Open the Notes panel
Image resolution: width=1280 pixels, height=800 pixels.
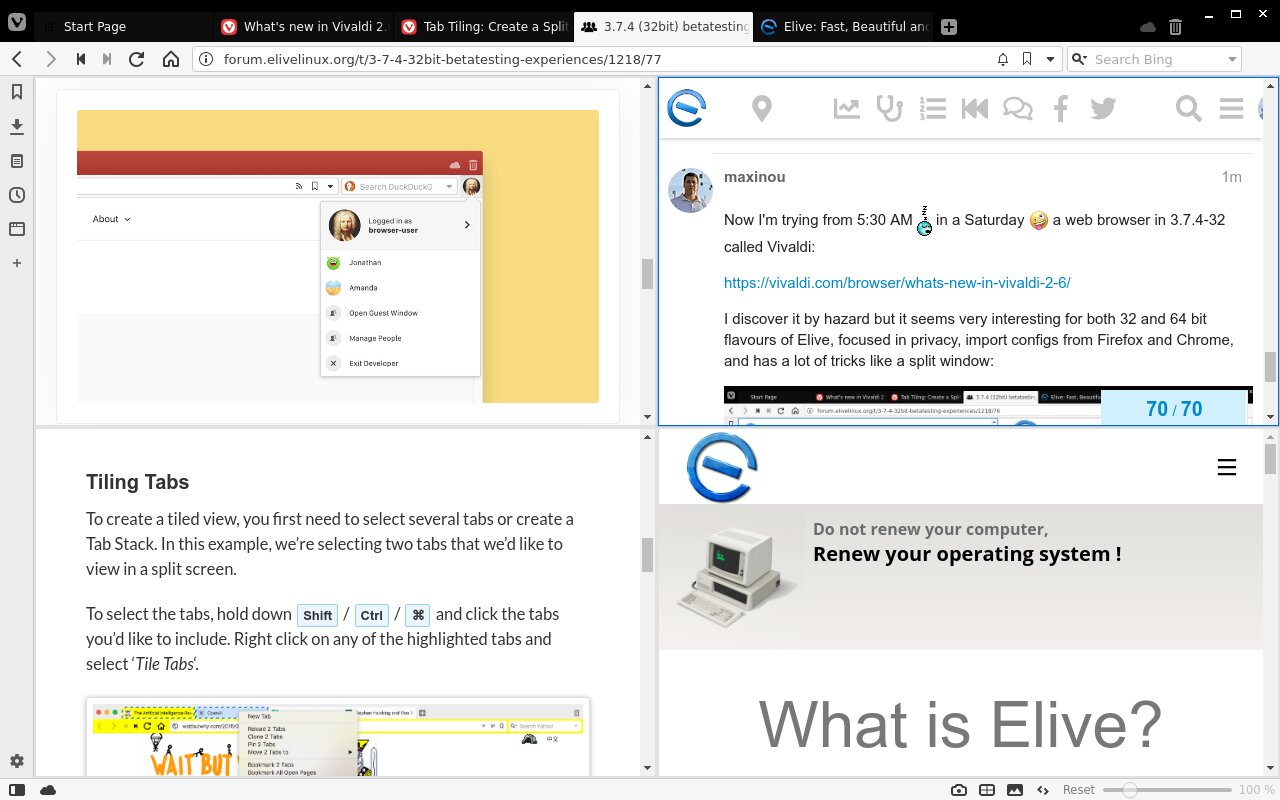17,160
